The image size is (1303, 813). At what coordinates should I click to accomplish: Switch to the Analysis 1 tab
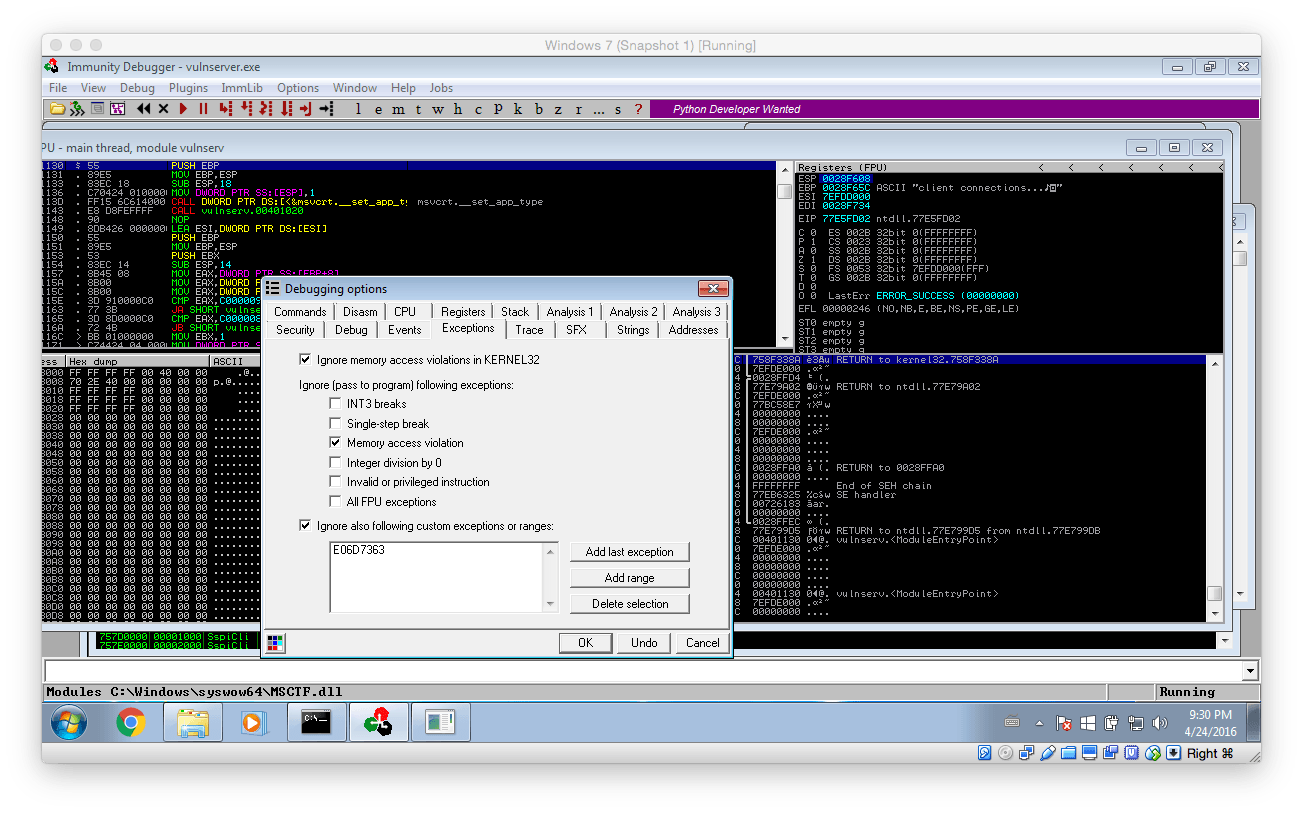click(x=570, y=312)
